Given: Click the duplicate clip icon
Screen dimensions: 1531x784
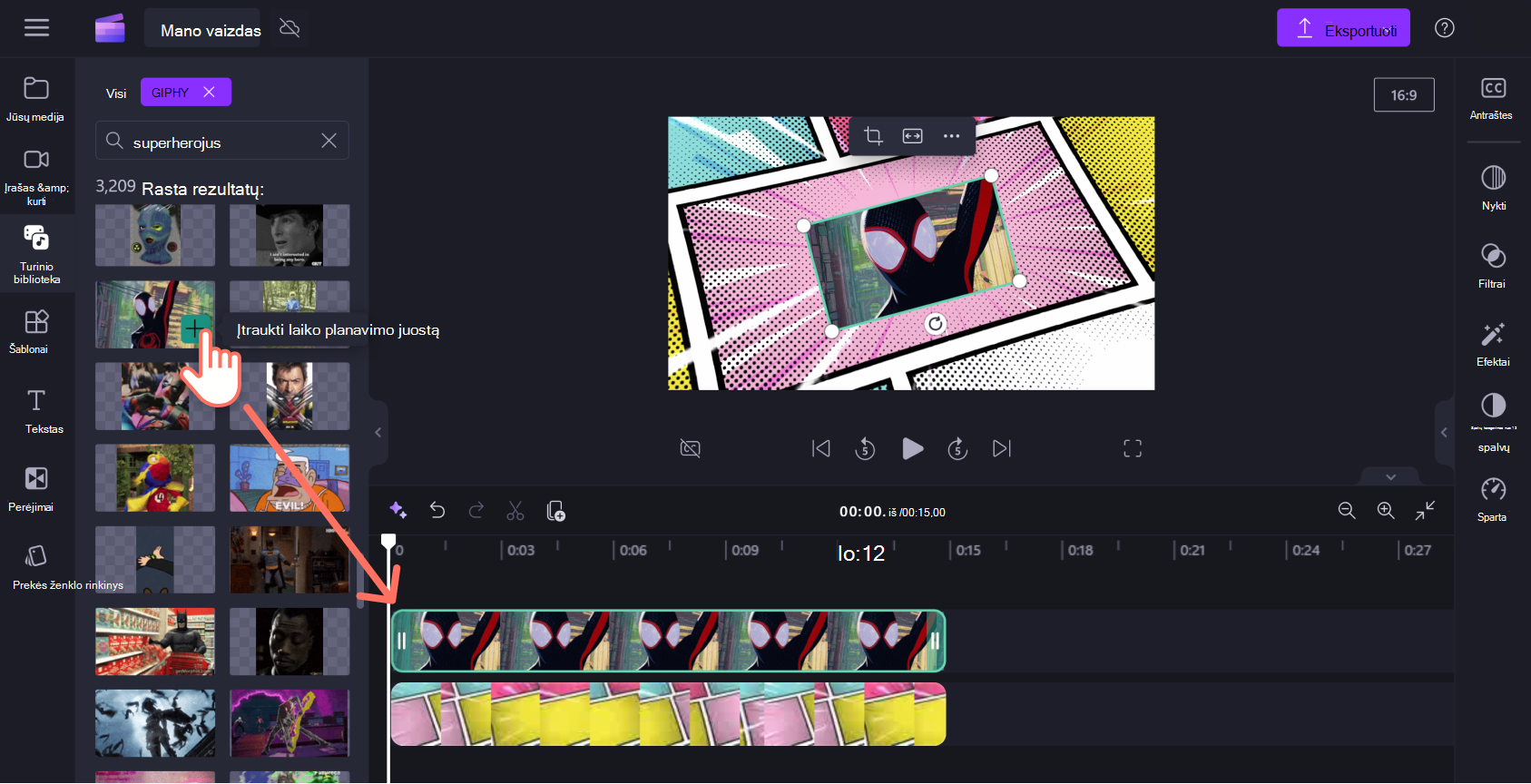Looking at the screenshot, I should click(x=555, y=511).
